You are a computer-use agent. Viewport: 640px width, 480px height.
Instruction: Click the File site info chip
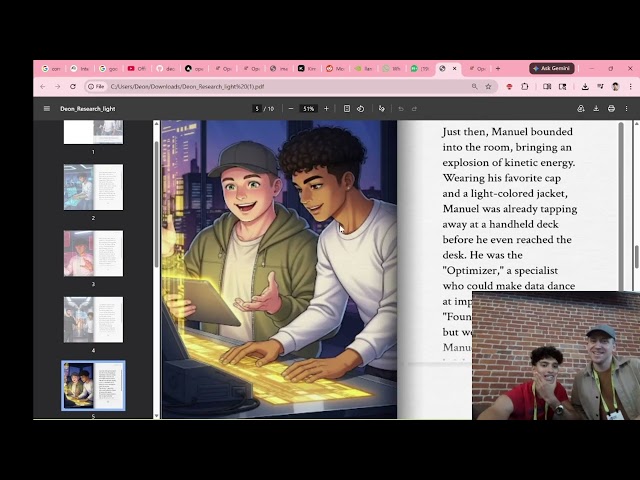click(96, 87)
